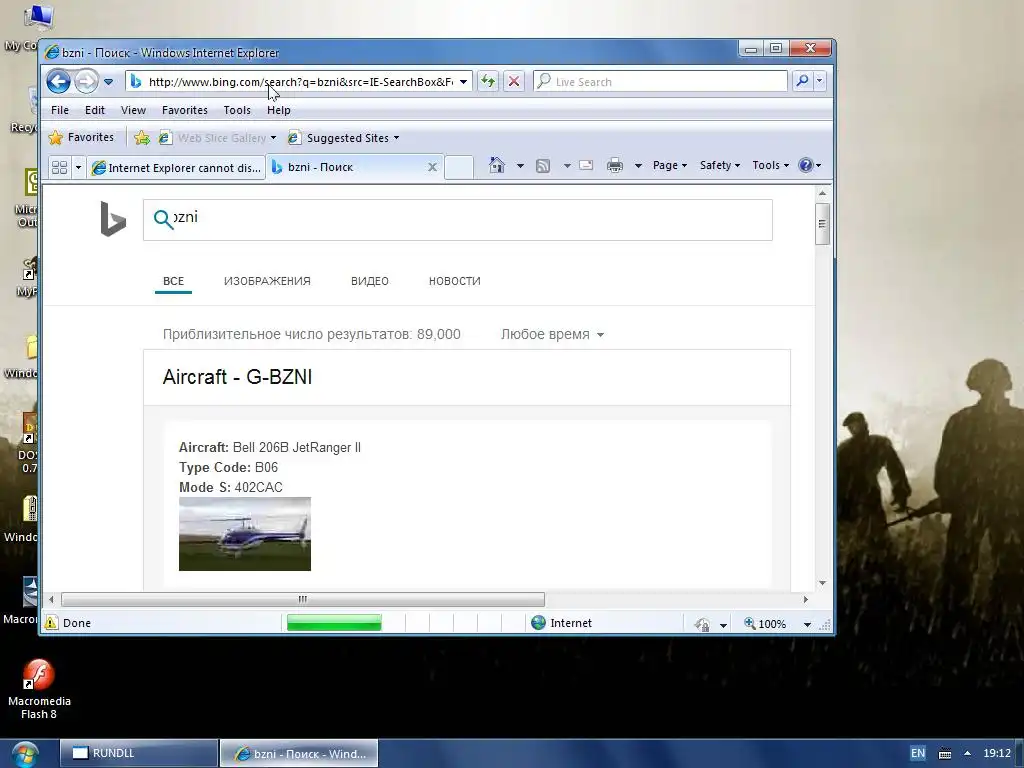Click the helicopter thumbnail image
Viewport: 1024px width, 768px height.
245,534
